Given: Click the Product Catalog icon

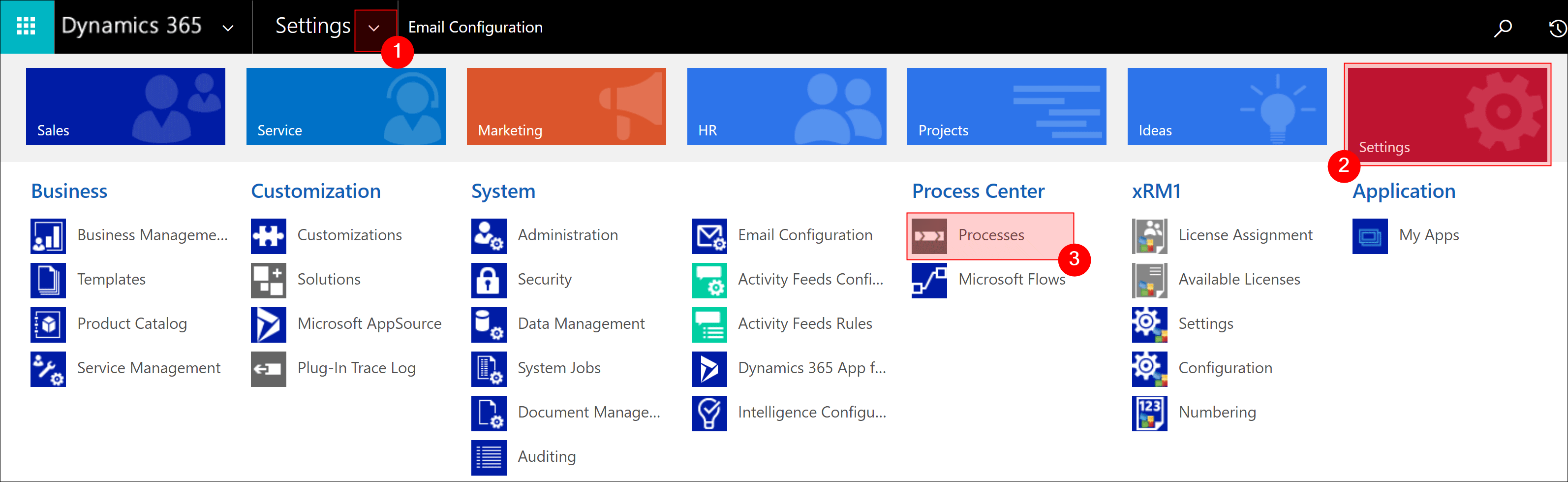Looking at the screenshot, I should 48,325.
